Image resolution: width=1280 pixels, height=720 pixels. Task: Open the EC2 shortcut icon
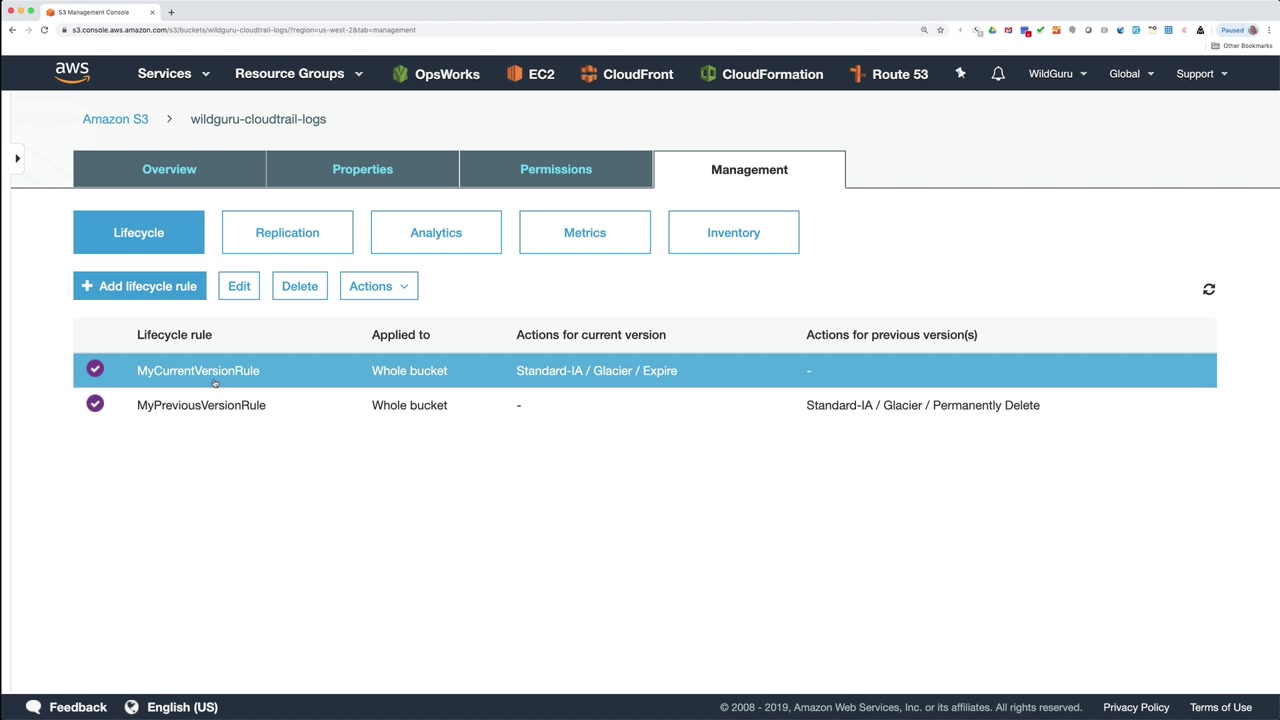(514, 74)
